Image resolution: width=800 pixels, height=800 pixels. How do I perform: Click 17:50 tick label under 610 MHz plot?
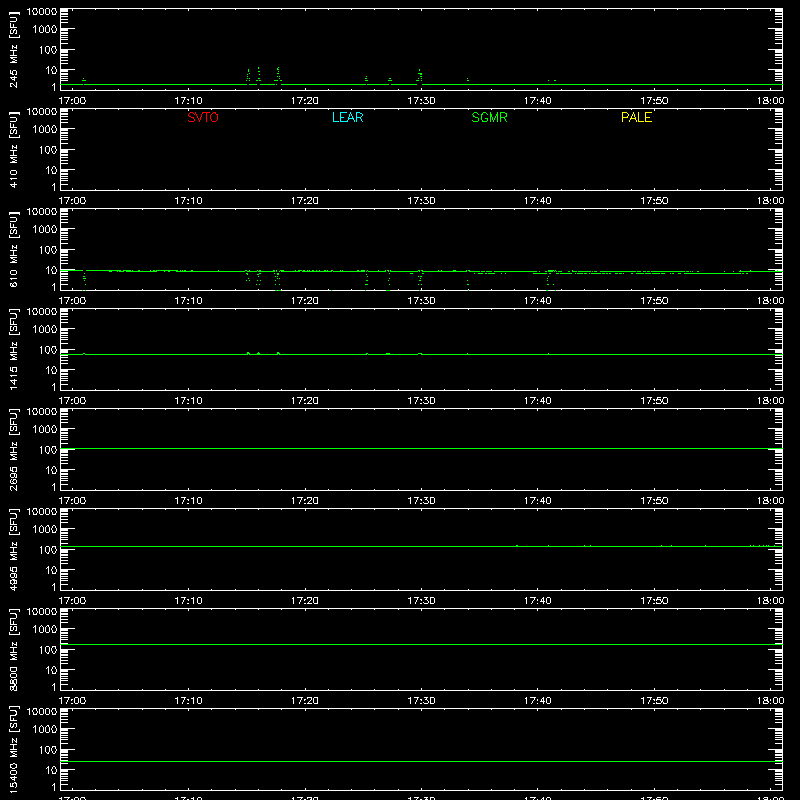(x=654, y=301)
